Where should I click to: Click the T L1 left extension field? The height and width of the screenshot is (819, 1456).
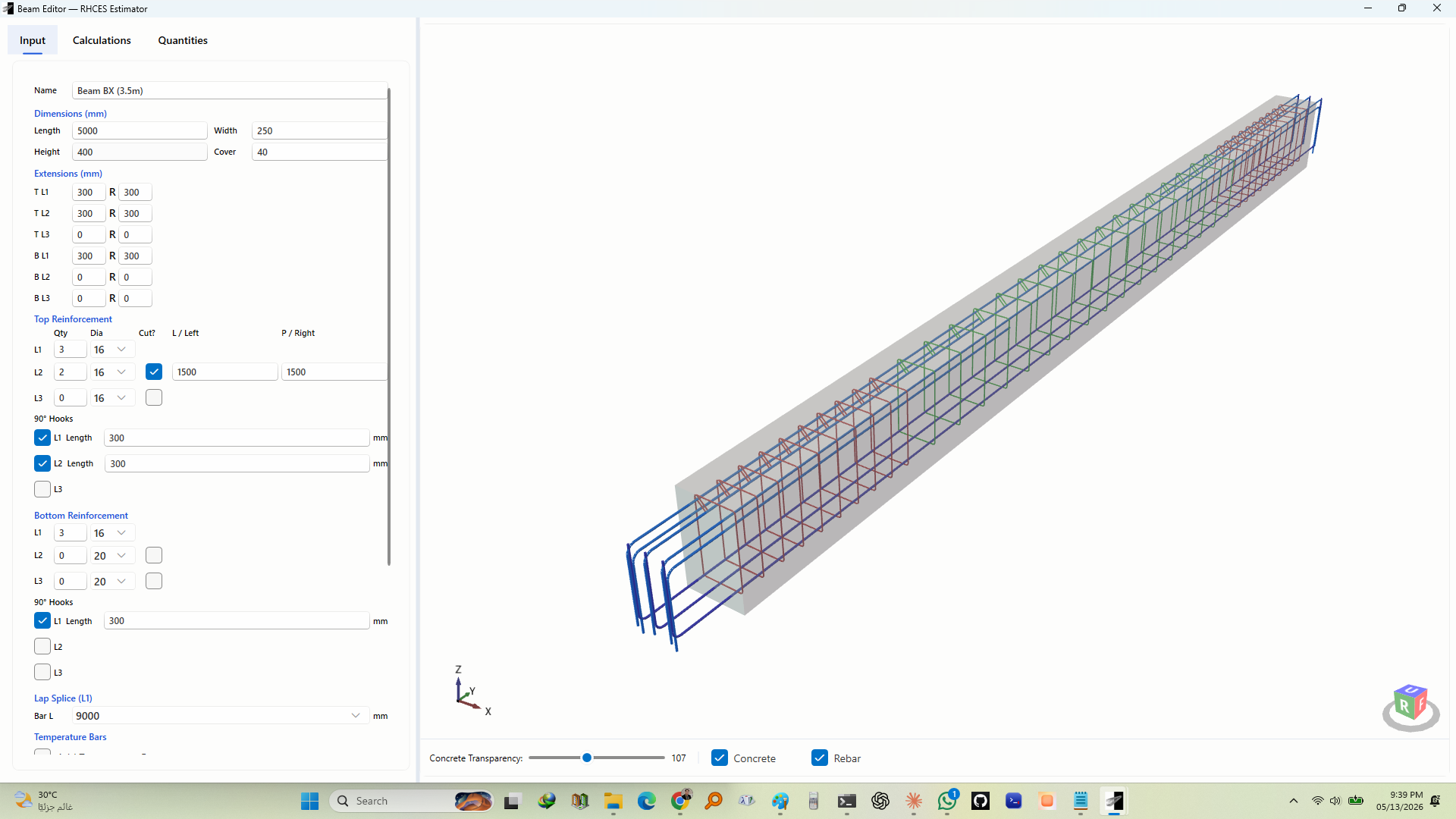click(89, 192)
